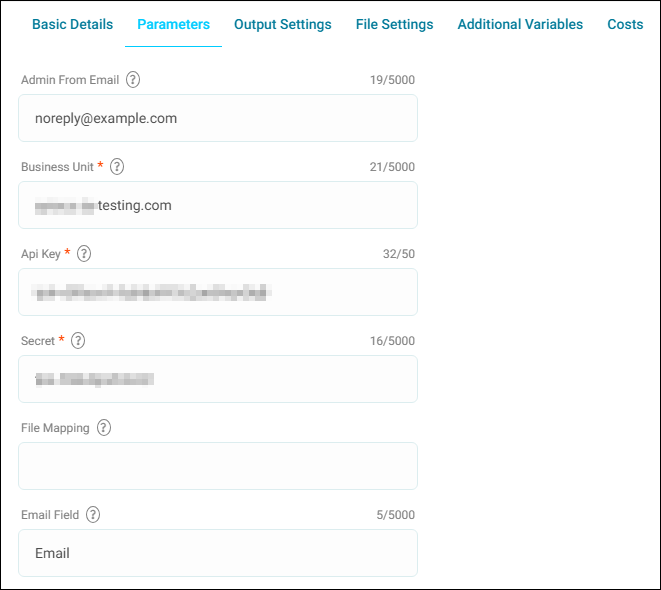This screenshot has height=590, width=661.
Task: Click the Api Key label
Action: tap(41, 254)
